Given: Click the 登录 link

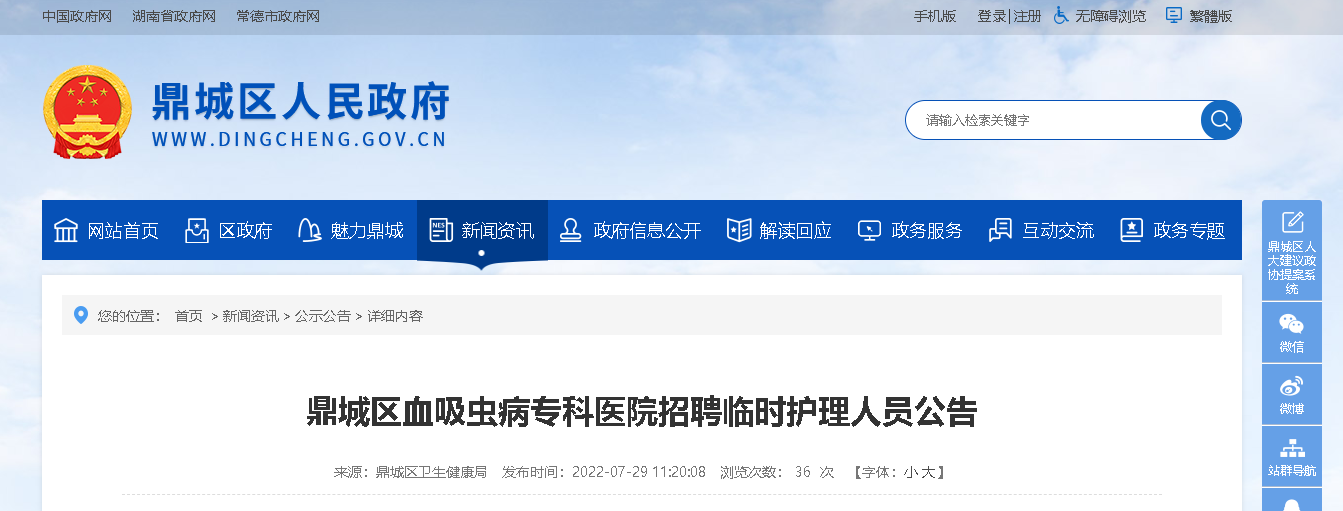Looking at the screenshot, I should point(992,16).
